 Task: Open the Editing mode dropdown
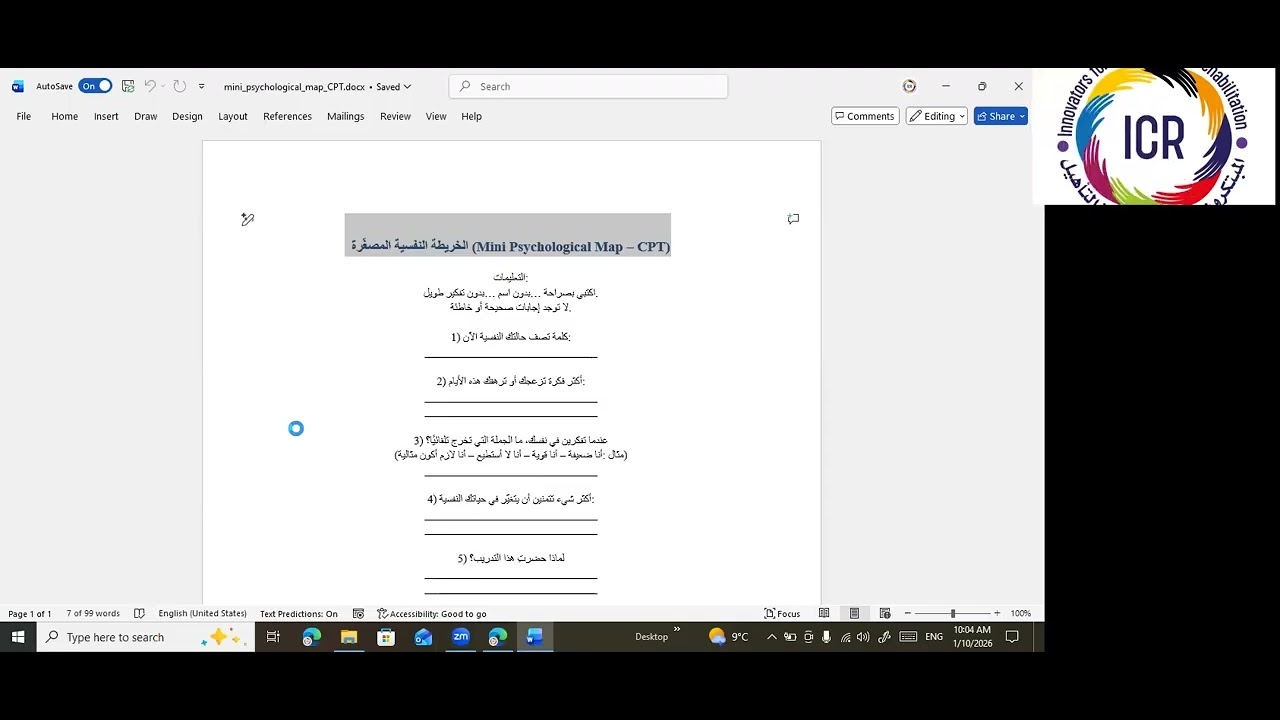point(937,116)
